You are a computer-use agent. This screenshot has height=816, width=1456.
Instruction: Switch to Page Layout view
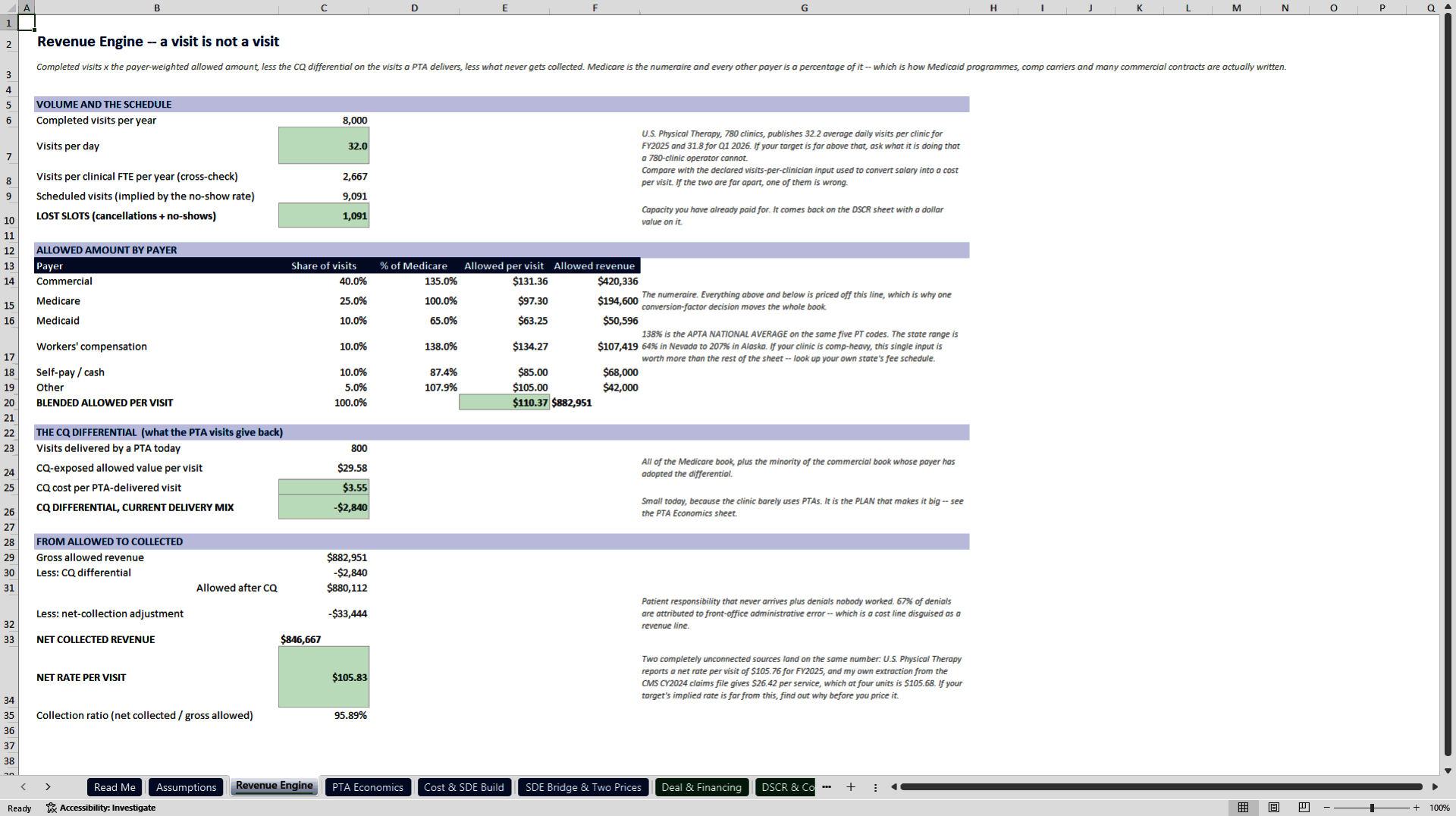(1273, 808)
